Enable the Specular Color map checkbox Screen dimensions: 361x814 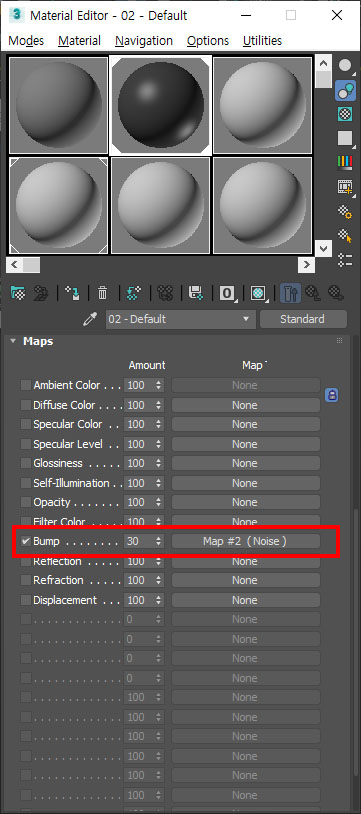25,424
